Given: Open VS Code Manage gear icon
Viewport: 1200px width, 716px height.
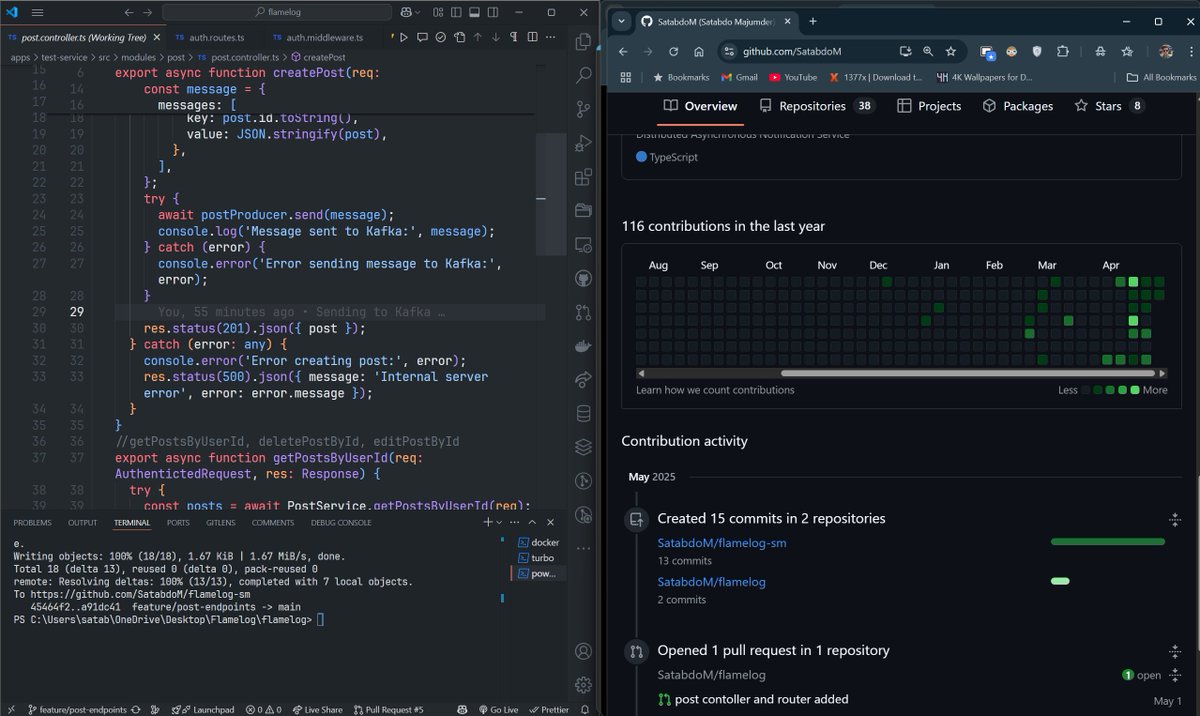Looking at the screenshot, I should 584,686.
